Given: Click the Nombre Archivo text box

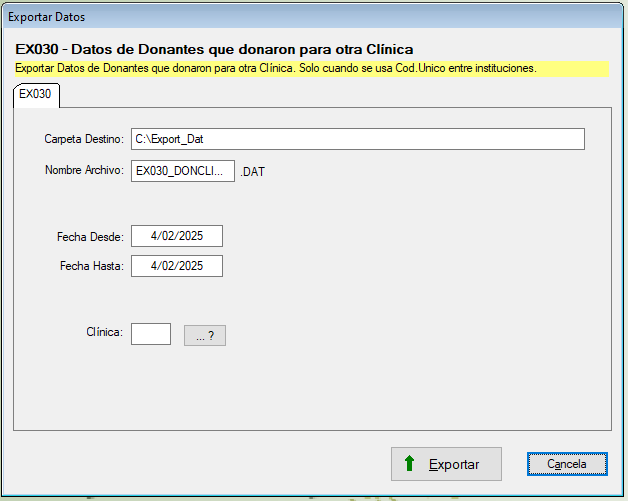Looking at the screenshot, I should (x=182, y=171).
